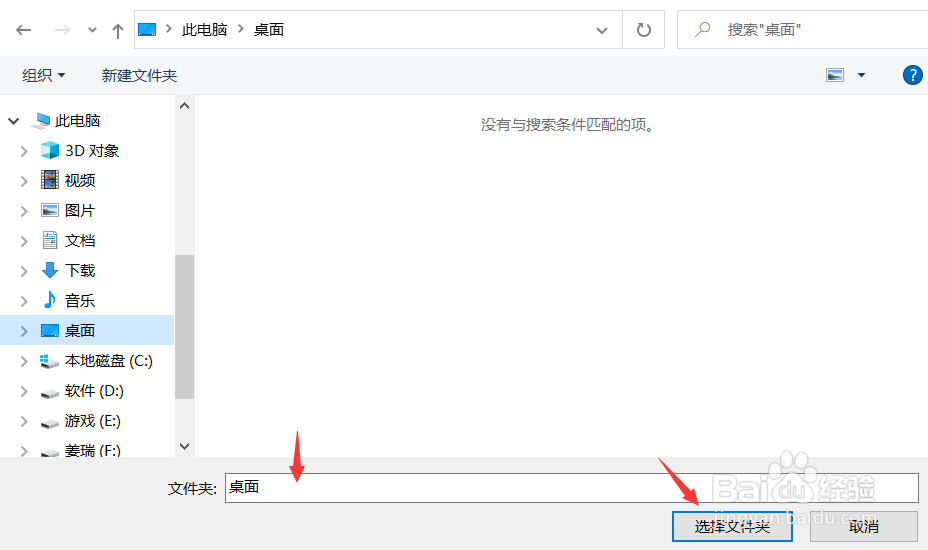Click the C: drive Windows icon
This screenshot has height=550, width=928.
pyautogui.click(x=49, y=361)
